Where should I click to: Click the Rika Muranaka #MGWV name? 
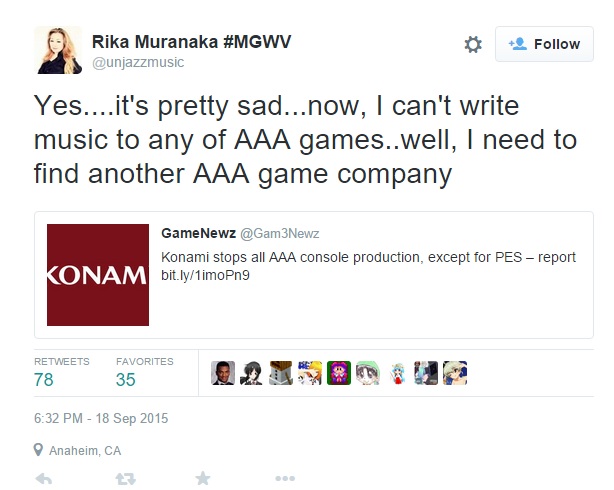(x=191, y=42)
